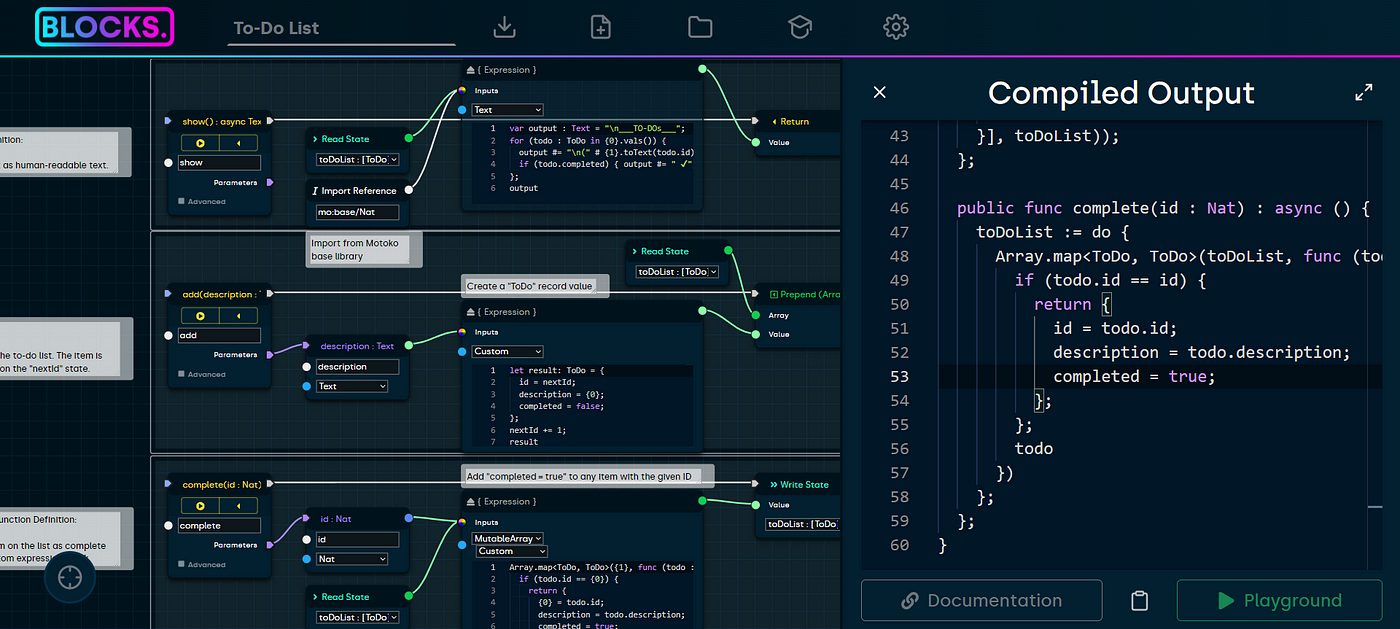Open MutableArray dropdown in bottom Expression

point(508,538)
